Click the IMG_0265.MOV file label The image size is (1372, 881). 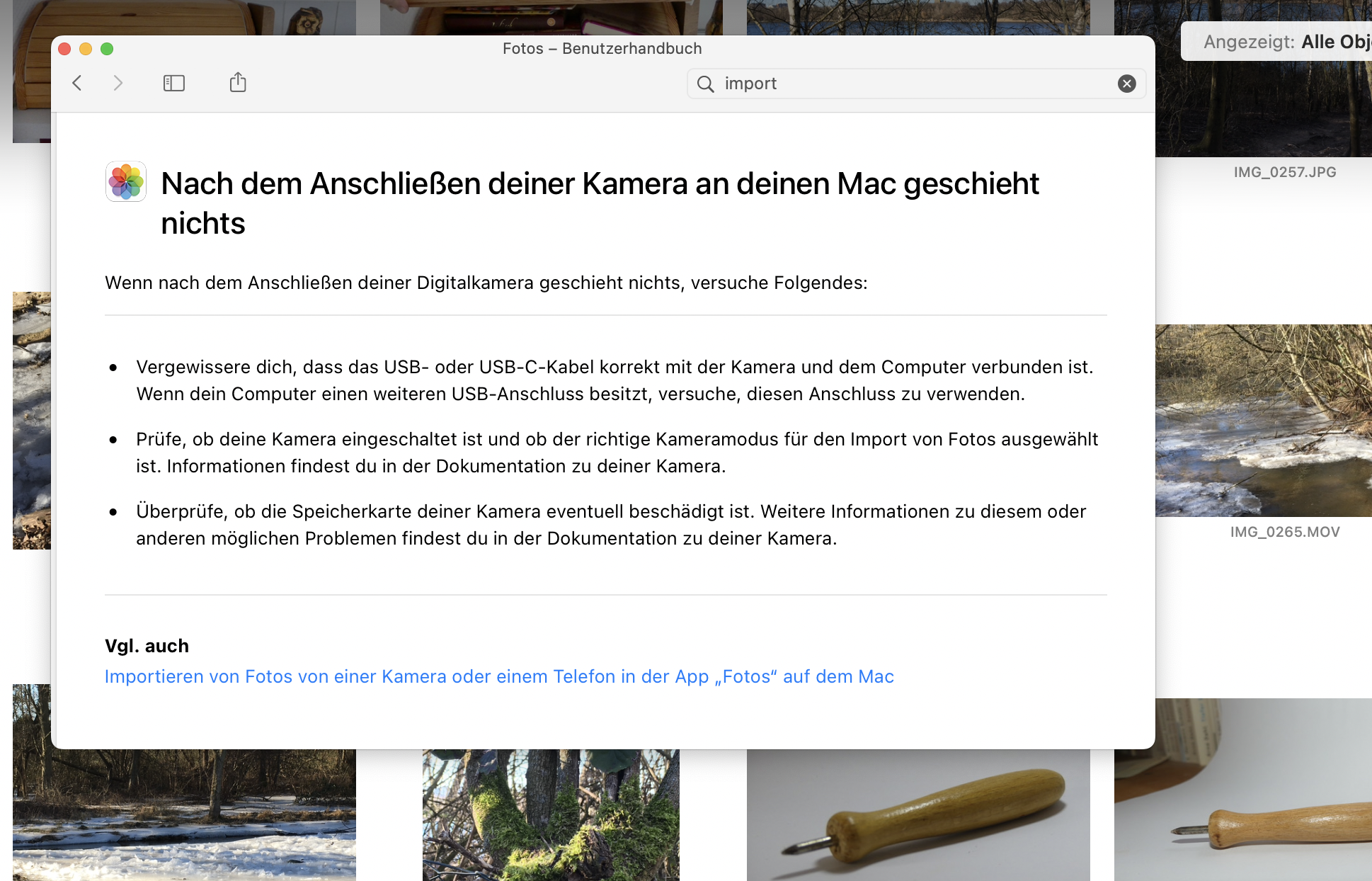[1284, 532]
